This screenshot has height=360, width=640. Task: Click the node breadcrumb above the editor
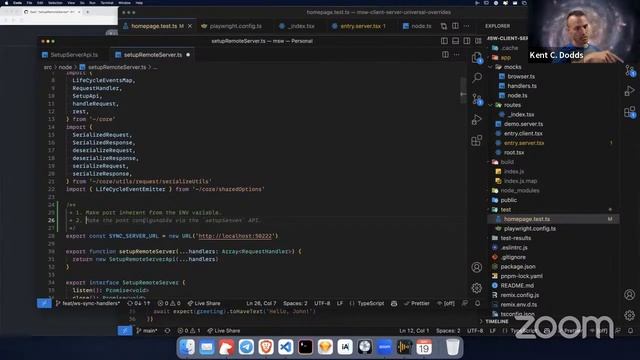(x=65, y=67)
